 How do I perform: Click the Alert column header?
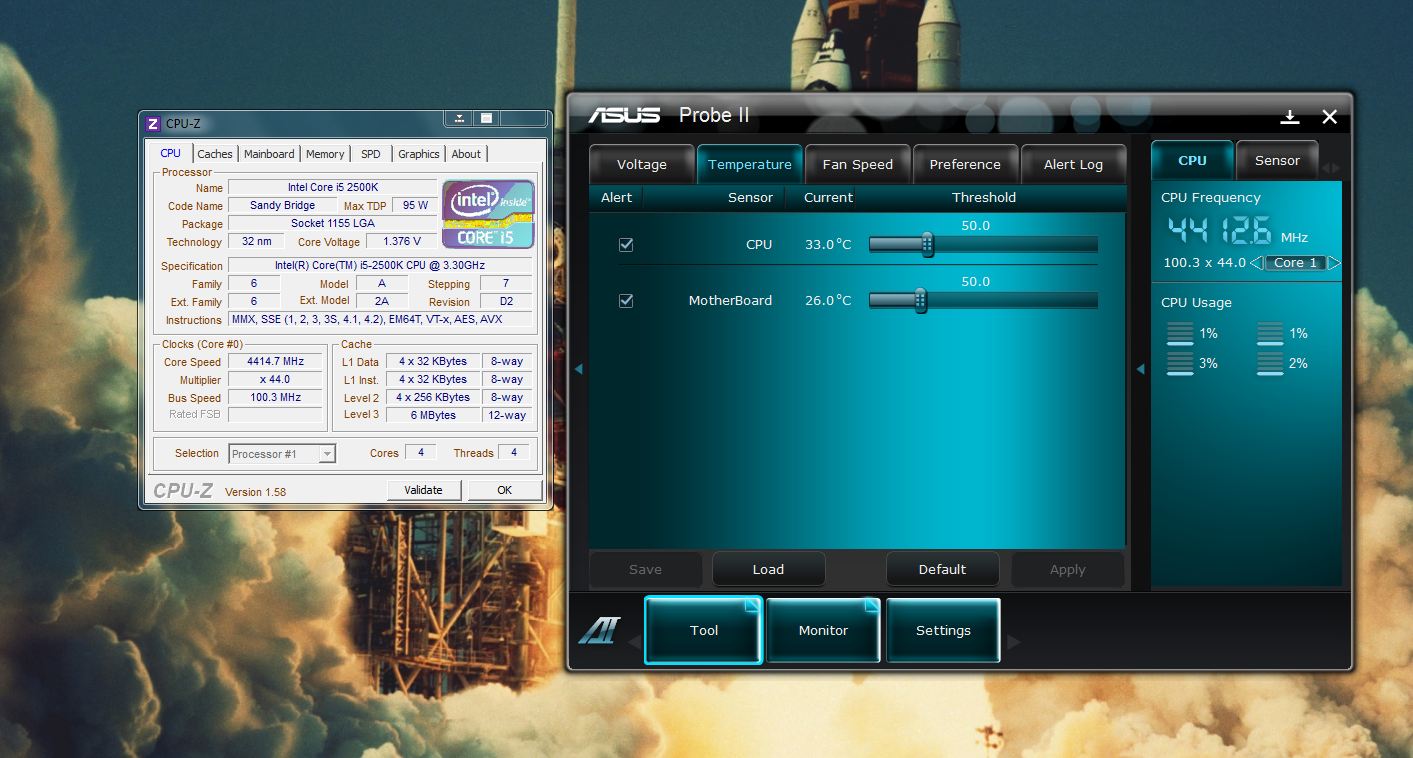pos(616,197)
